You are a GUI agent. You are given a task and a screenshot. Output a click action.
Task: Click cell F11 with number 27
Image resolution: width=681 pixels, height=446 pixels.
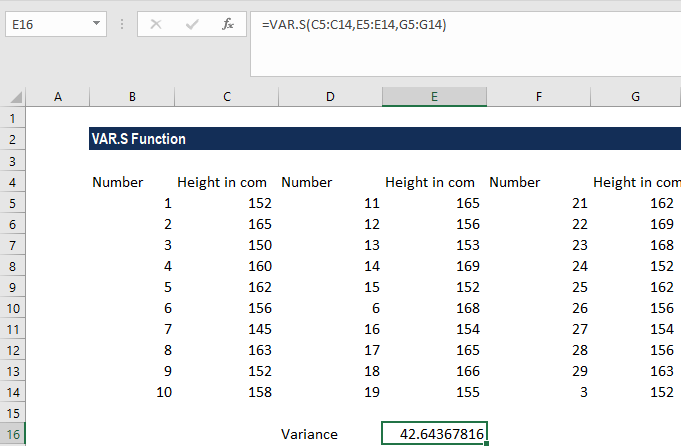click(539, 329)
